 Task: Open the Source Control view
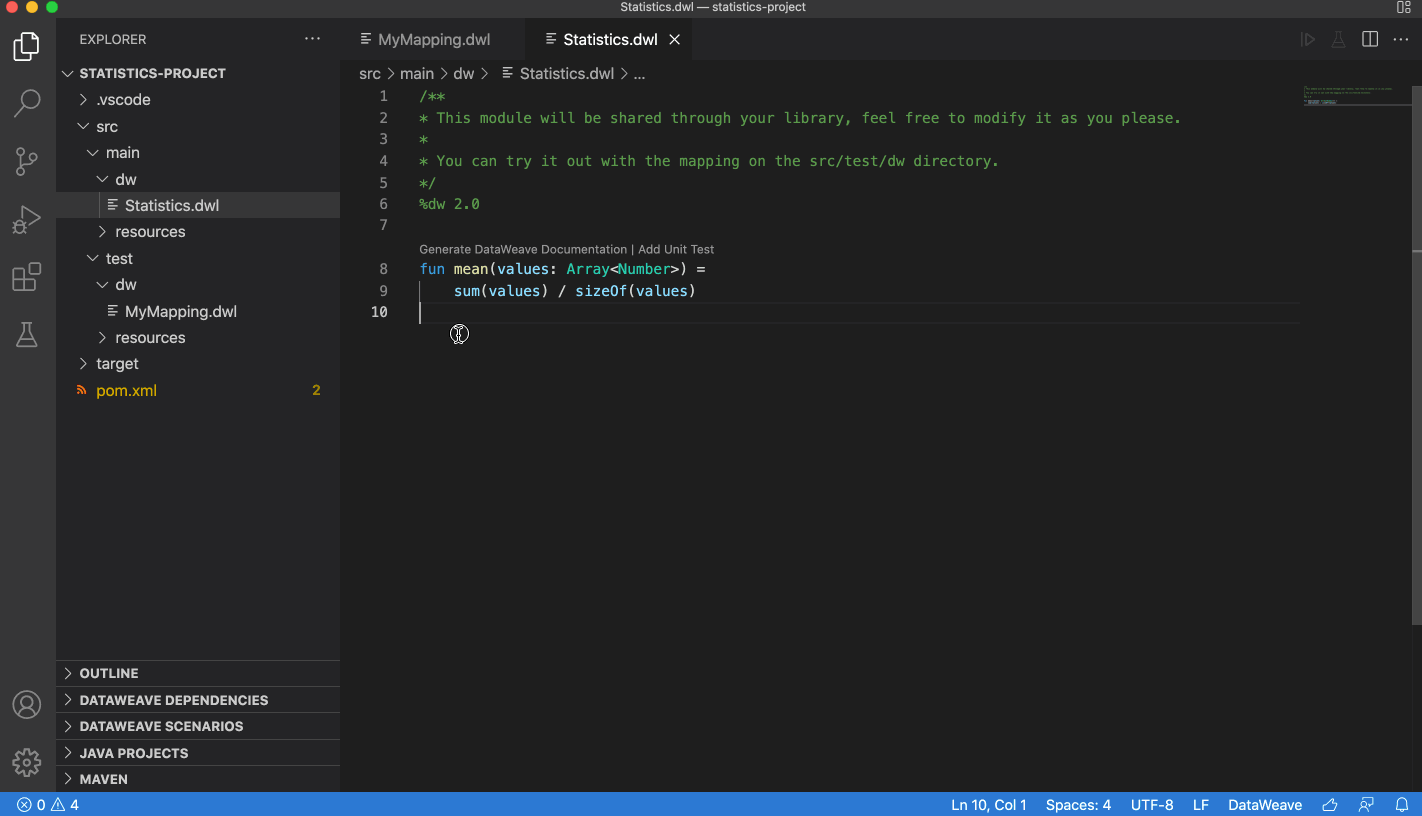(x=27, y=161)
